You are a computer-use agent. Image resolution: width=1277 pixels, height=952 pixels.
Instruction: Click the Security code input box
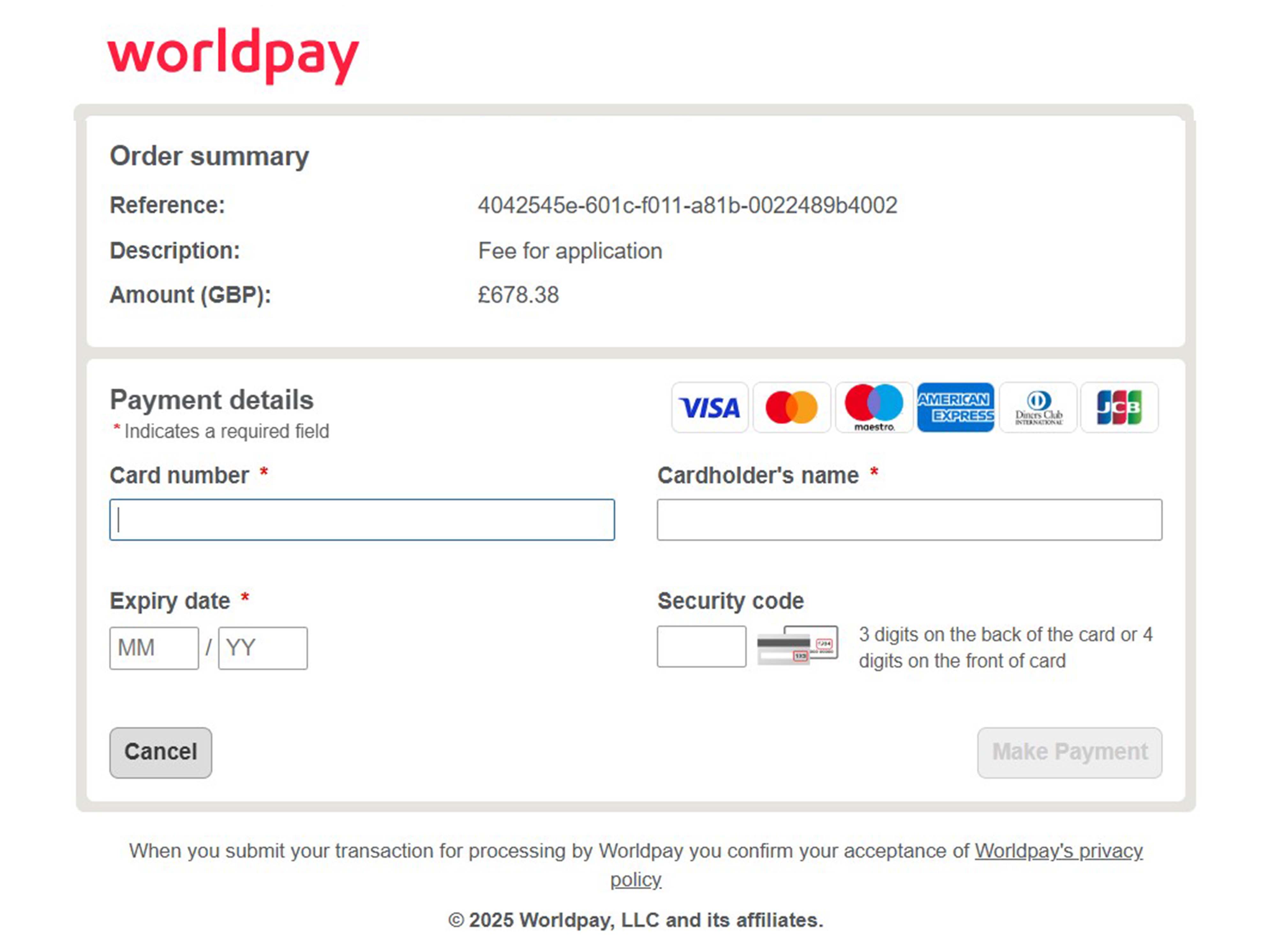pyautogui.click(x=701, y=647)
